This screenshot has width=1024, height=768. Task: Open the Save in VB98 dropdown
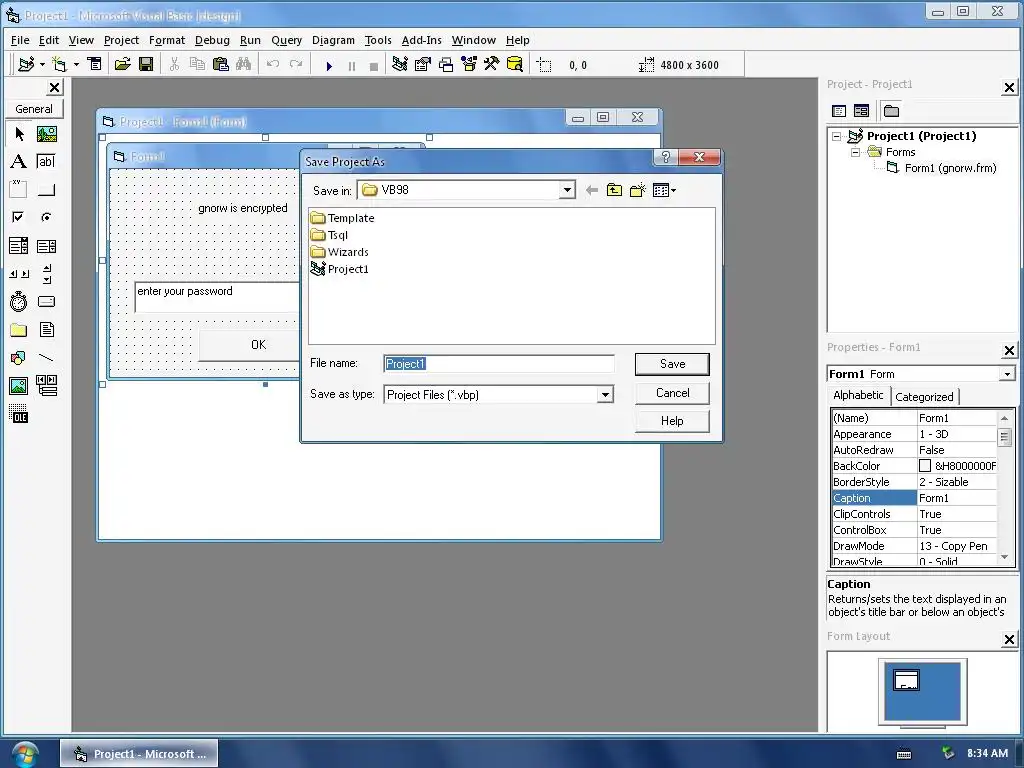[x=567, y=190]
